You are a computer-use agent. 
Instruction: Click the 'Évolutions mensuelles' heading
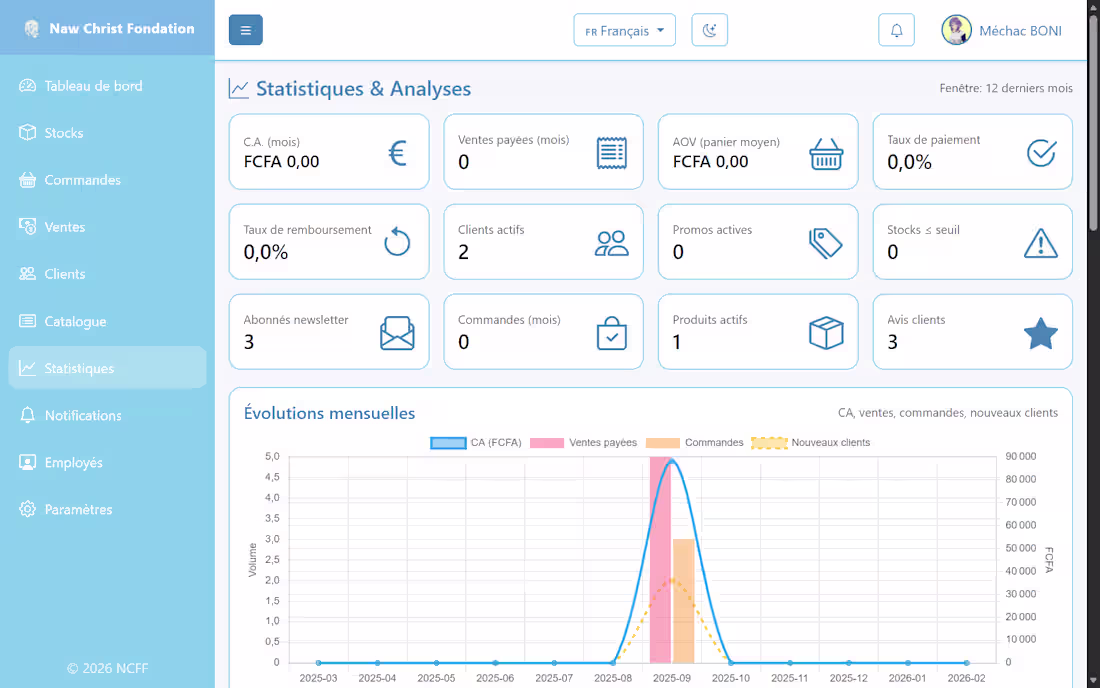329,413
